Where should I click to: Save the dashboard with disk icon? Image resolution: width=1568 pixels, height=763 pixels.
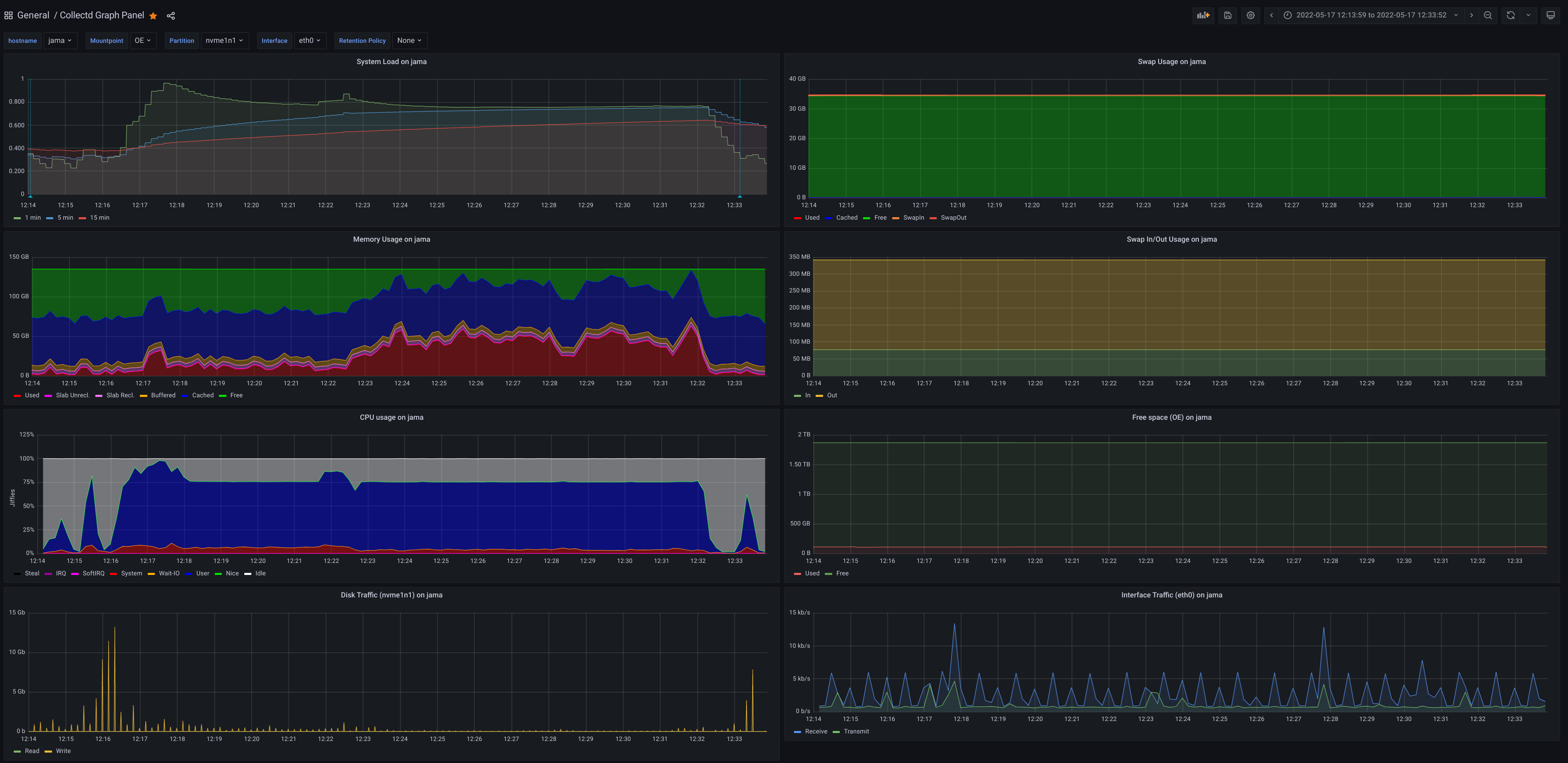pyautogui.click(x=1228, y=15)
